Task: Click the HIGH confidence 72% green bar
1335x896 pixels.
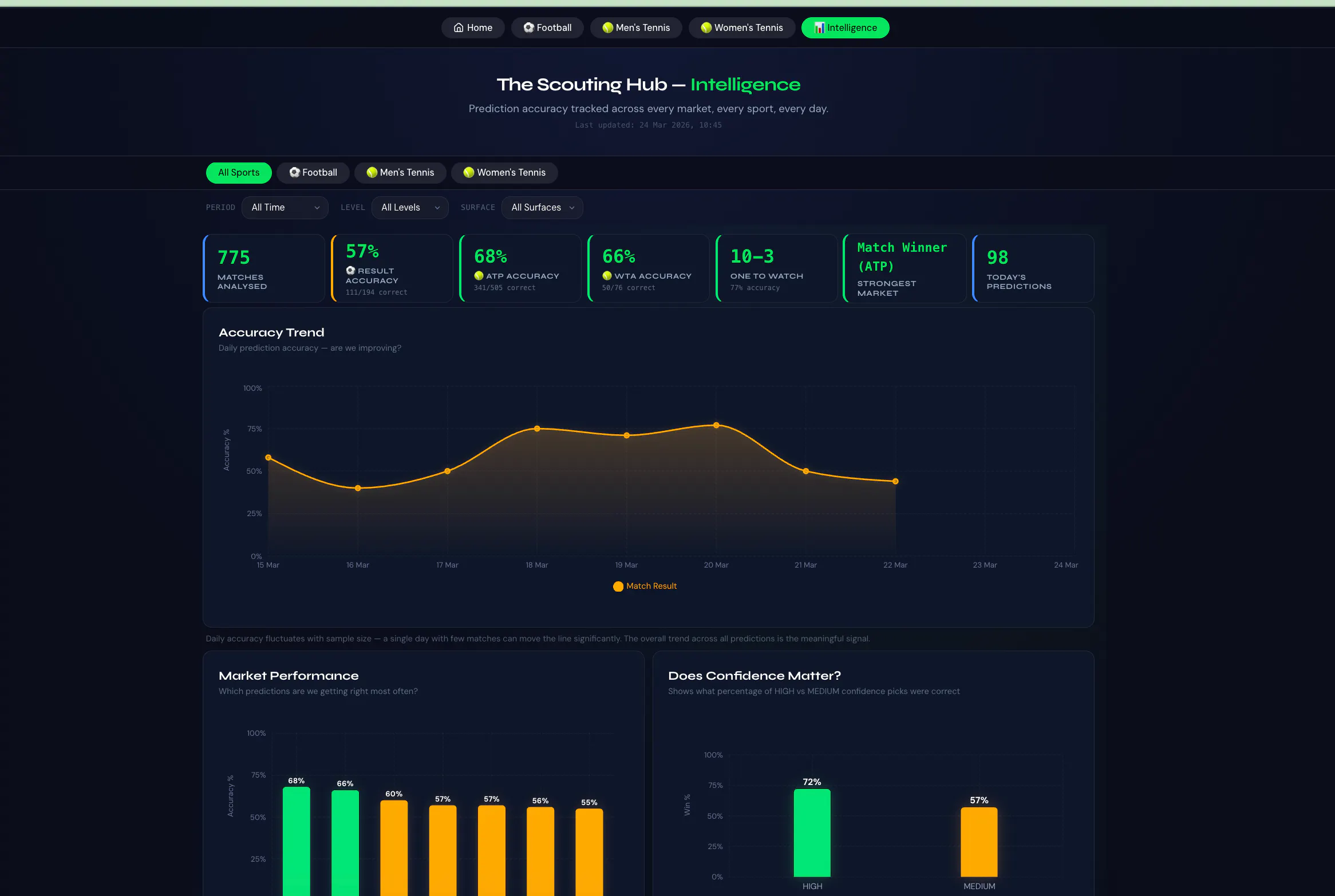Action: 812,832
